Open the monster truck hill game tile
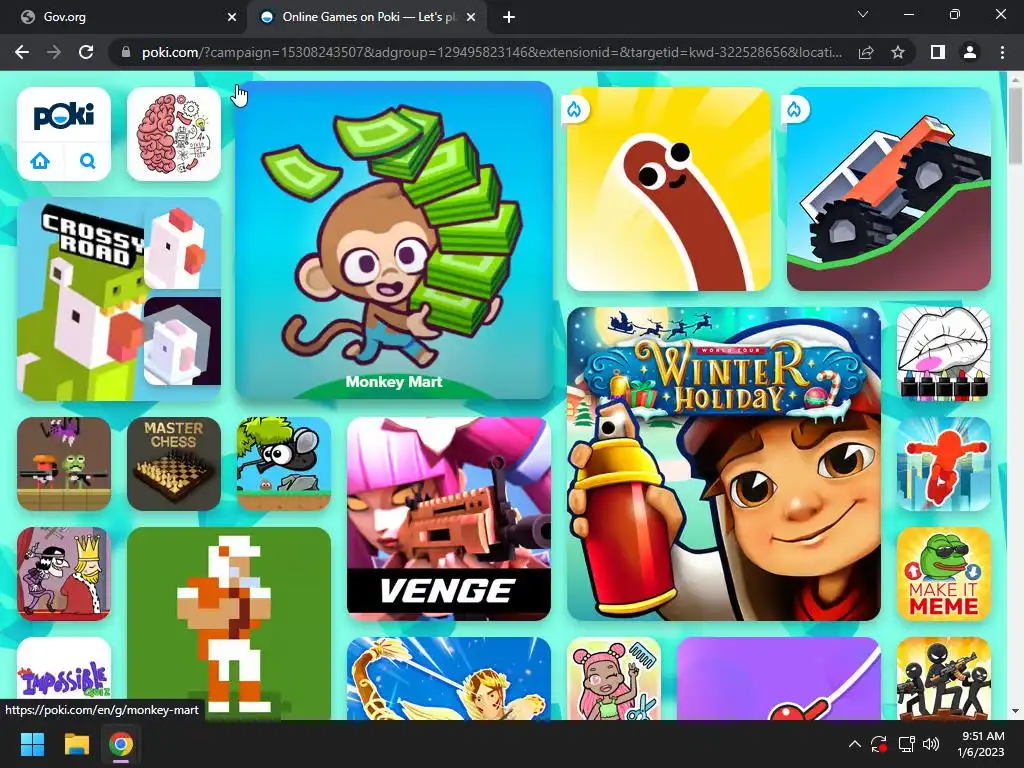Screen dimensions: 1024x768 (x=888, y=189)
